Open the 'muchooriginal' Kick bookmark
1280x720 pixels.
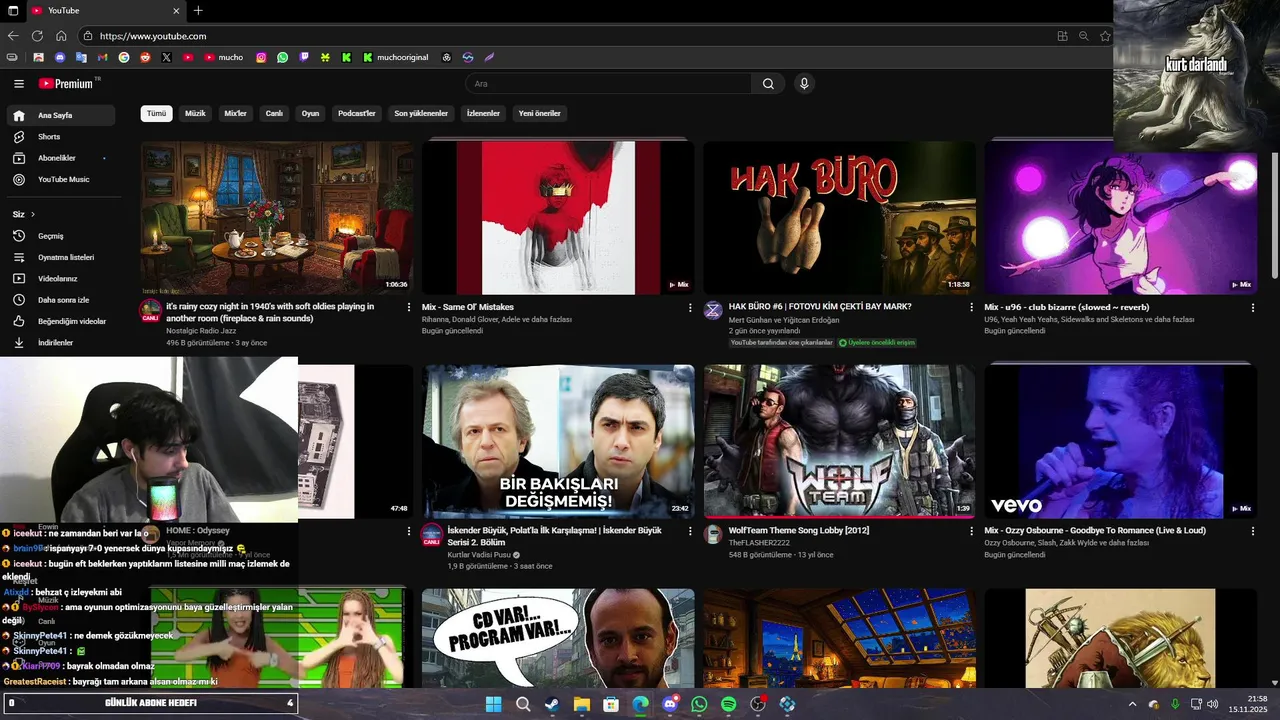coord(395,57)
